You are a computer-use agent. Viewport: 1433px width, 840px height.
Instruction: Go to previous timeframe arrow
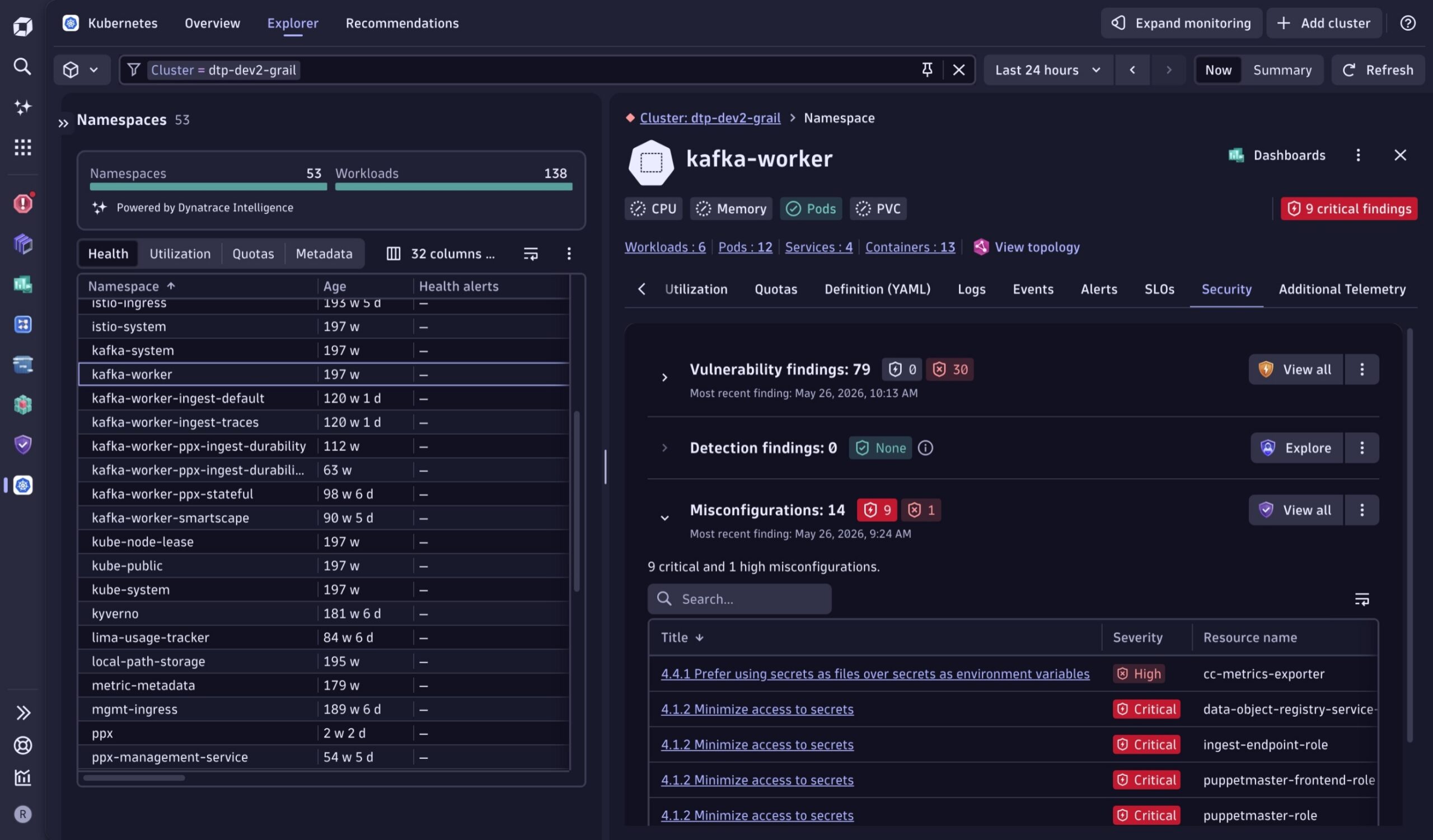point(1132,70)
